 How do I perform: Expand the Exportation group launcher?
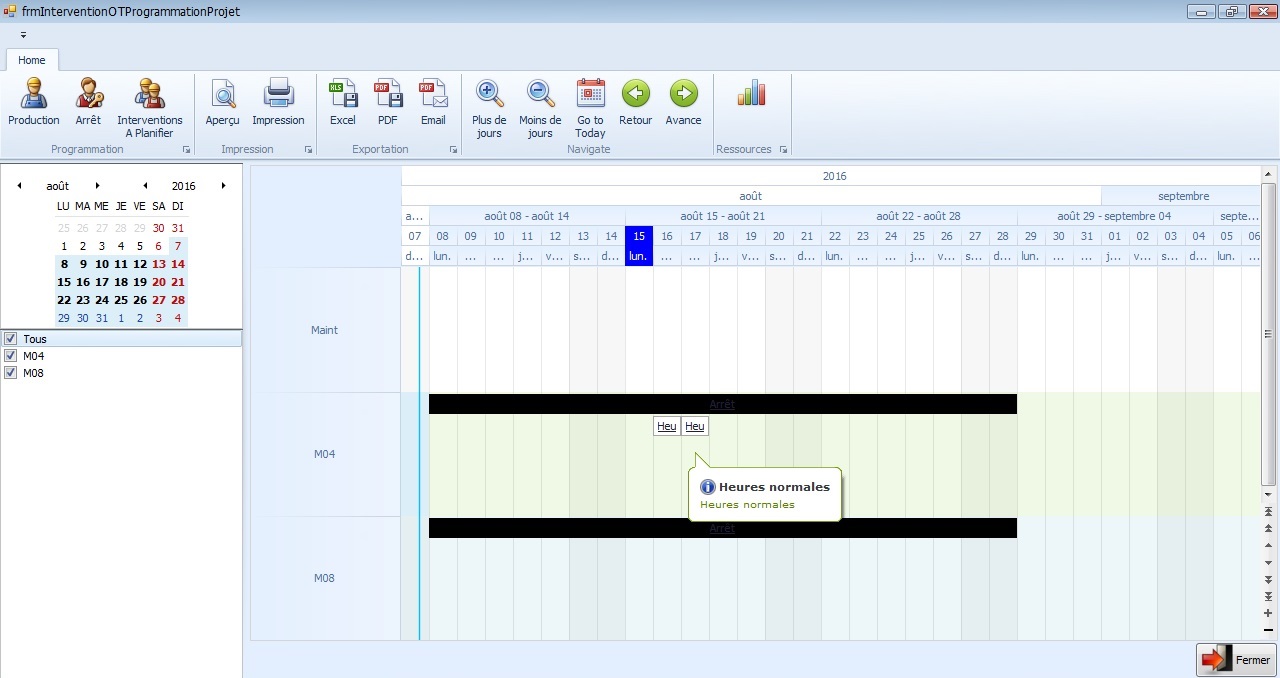pos(453,150)
